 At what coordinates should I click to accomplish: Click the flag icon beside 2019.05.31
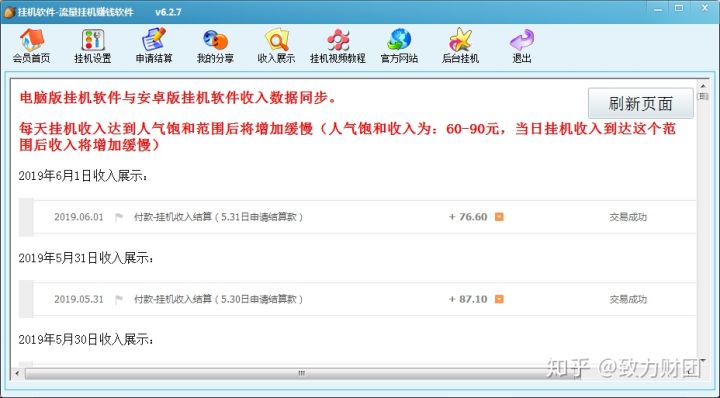click(x=119, y=299)
